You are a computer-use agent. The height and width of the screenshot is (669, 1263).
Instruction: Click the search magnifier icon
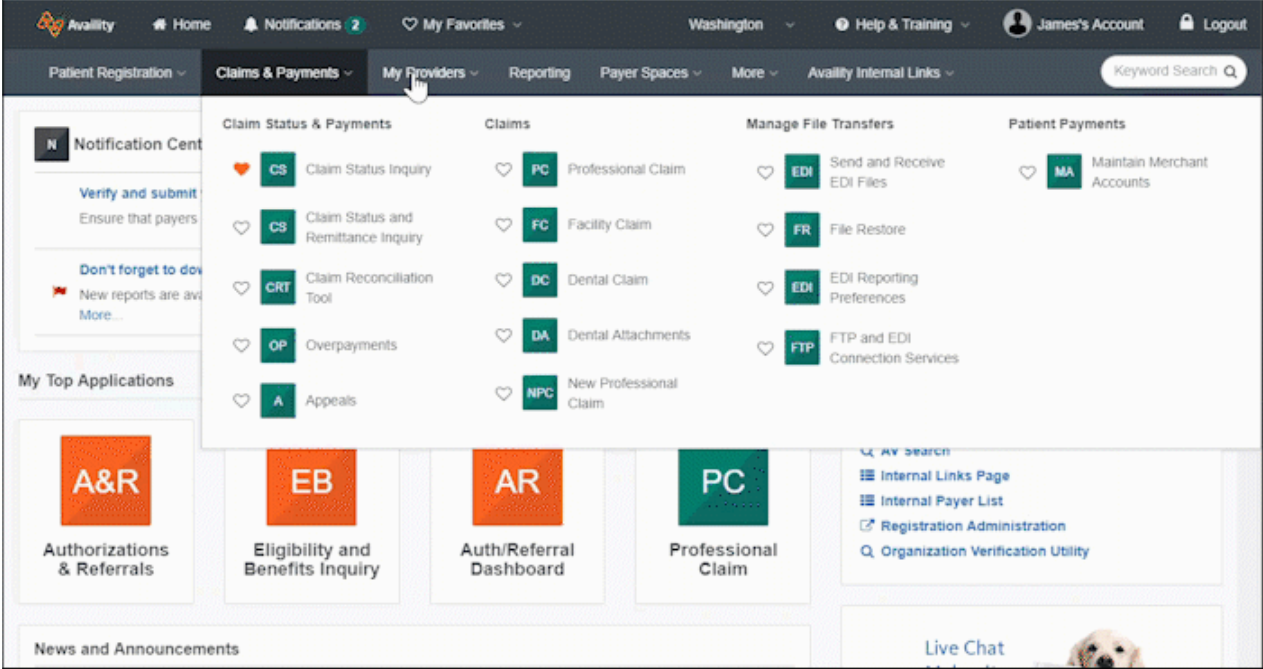coord(1229,72)
